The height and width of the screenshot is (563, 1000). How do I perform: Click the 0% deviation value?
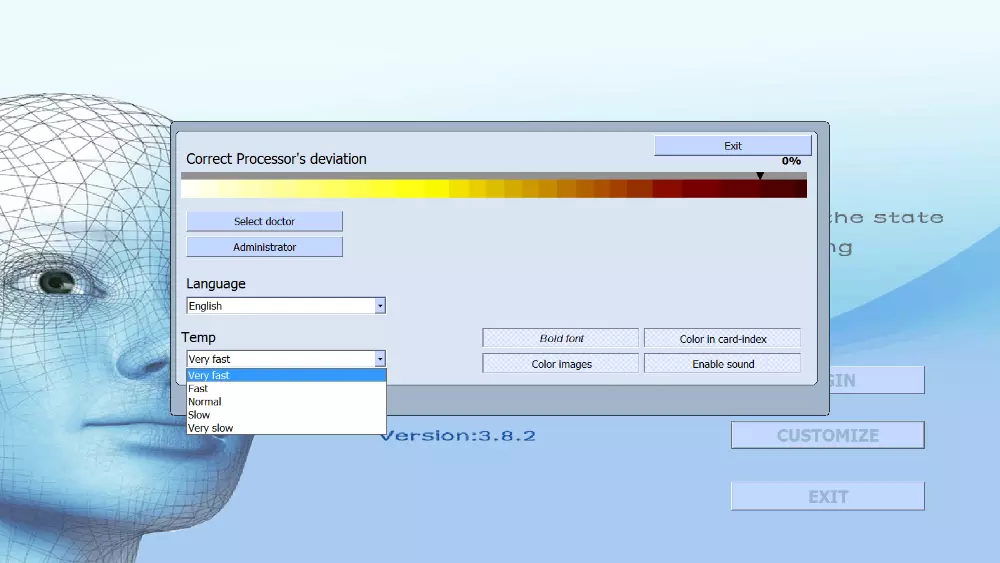[791, 161]
